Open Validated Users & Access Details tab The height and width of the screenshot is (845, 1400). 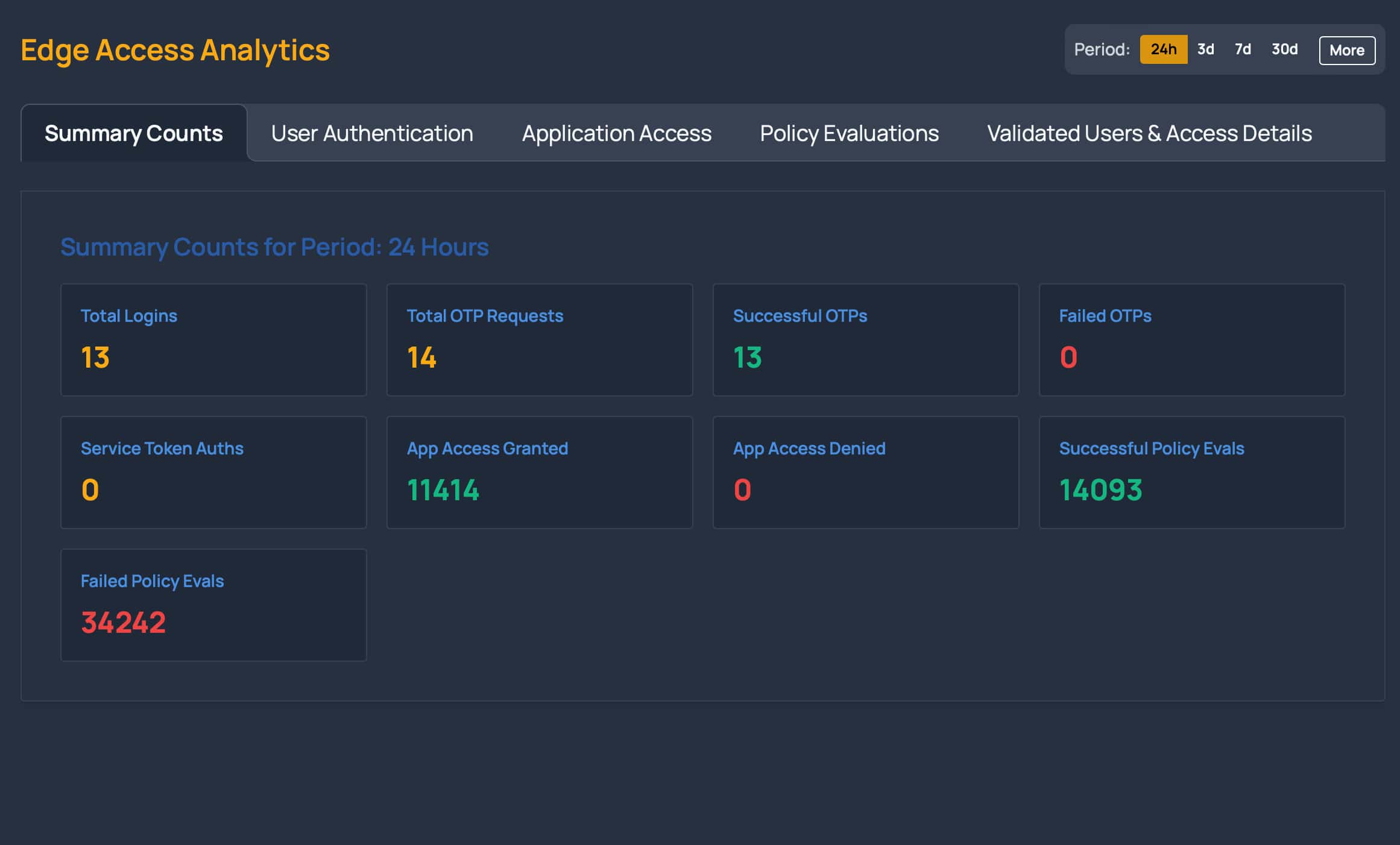(x=1149, y=133)
